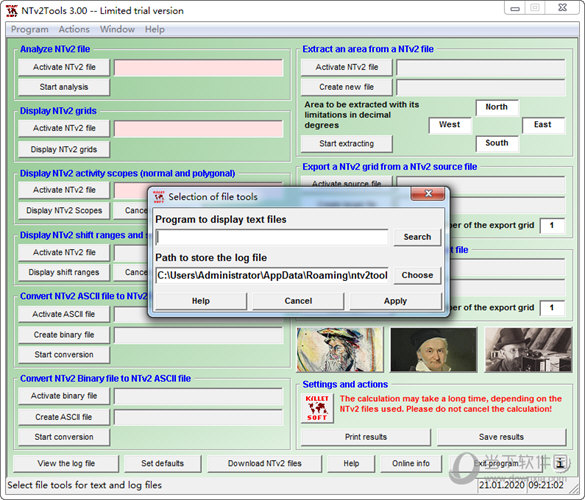This screenshot has height=500, width=585.
Task: Click the Extract area NTv2 file path field
Action: coord(481,68)
